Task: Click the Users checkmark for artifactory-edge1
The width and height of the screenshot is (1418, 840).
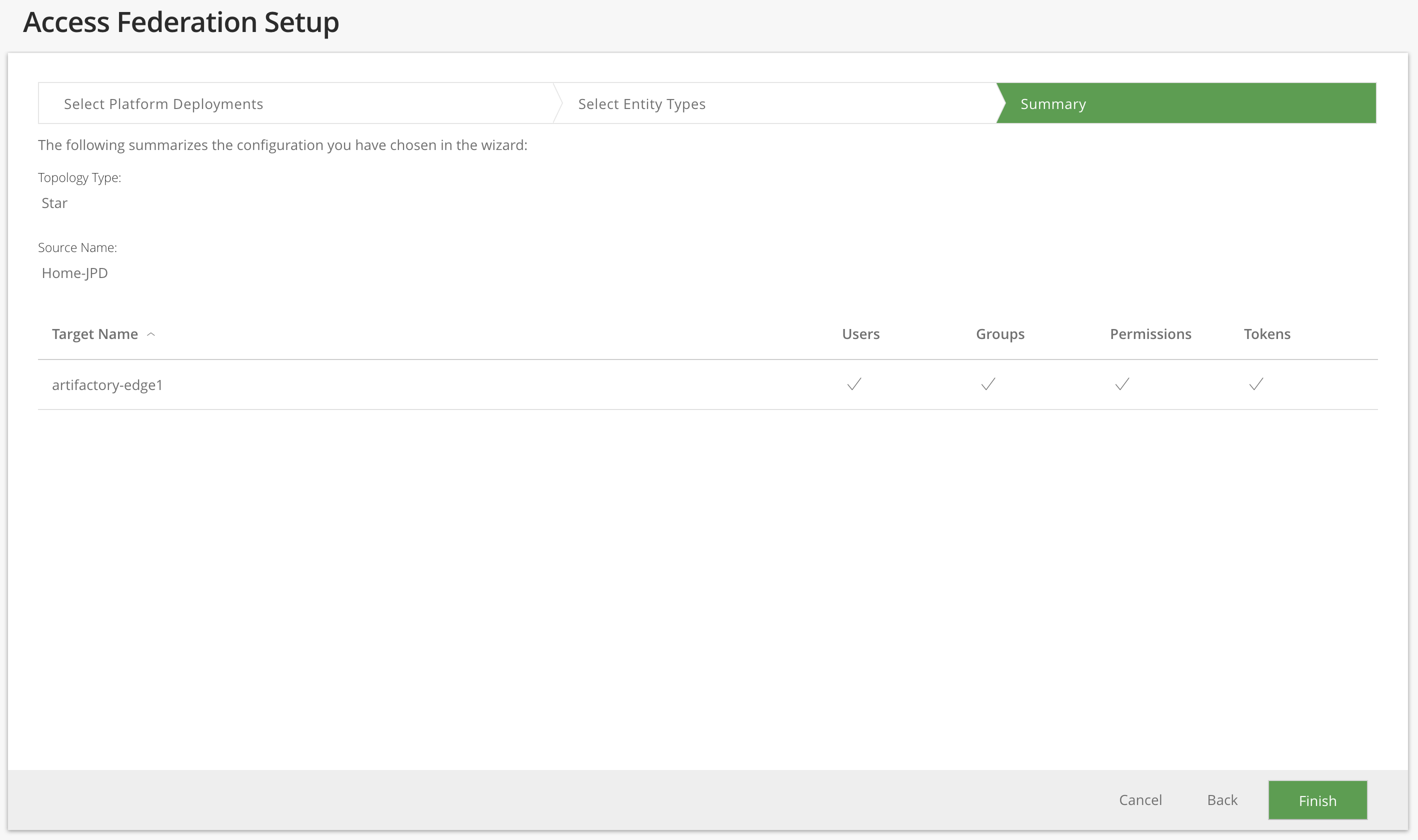Action: coord(854,384)
